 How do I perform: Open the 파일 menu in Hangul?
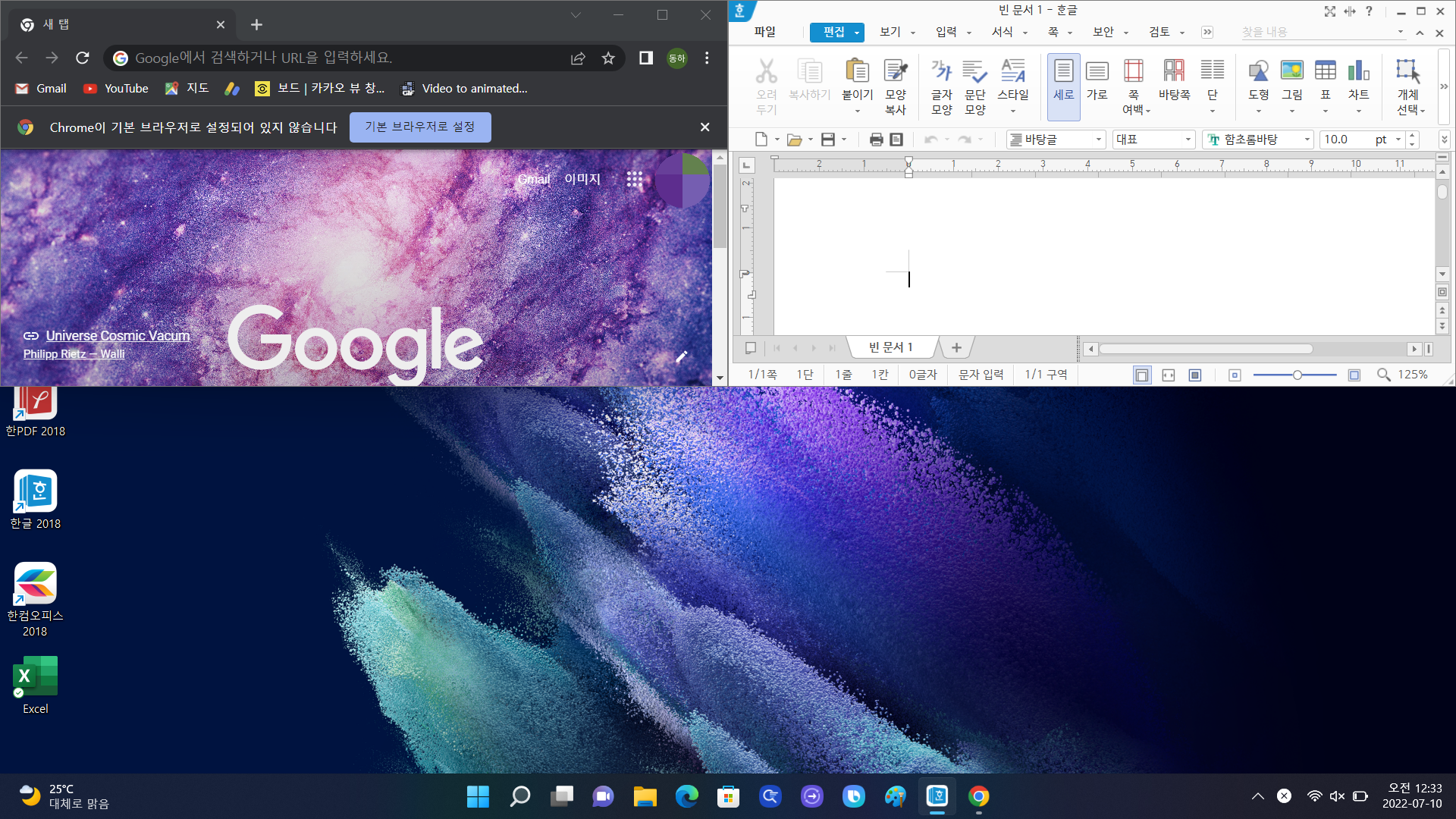(x=764, y=32)
